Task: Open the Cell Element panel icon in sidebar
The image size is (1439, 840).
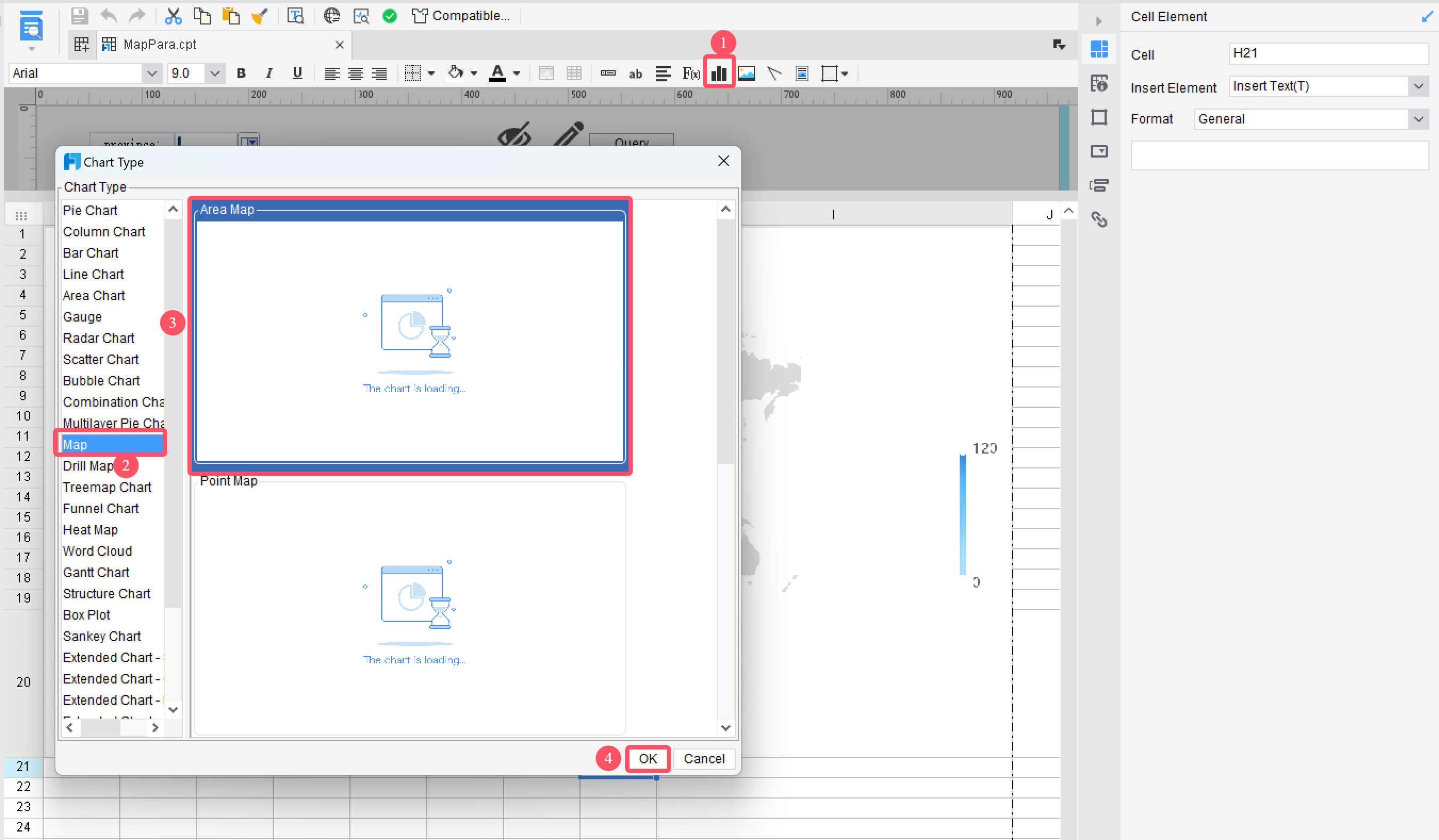Action: 1099,49
